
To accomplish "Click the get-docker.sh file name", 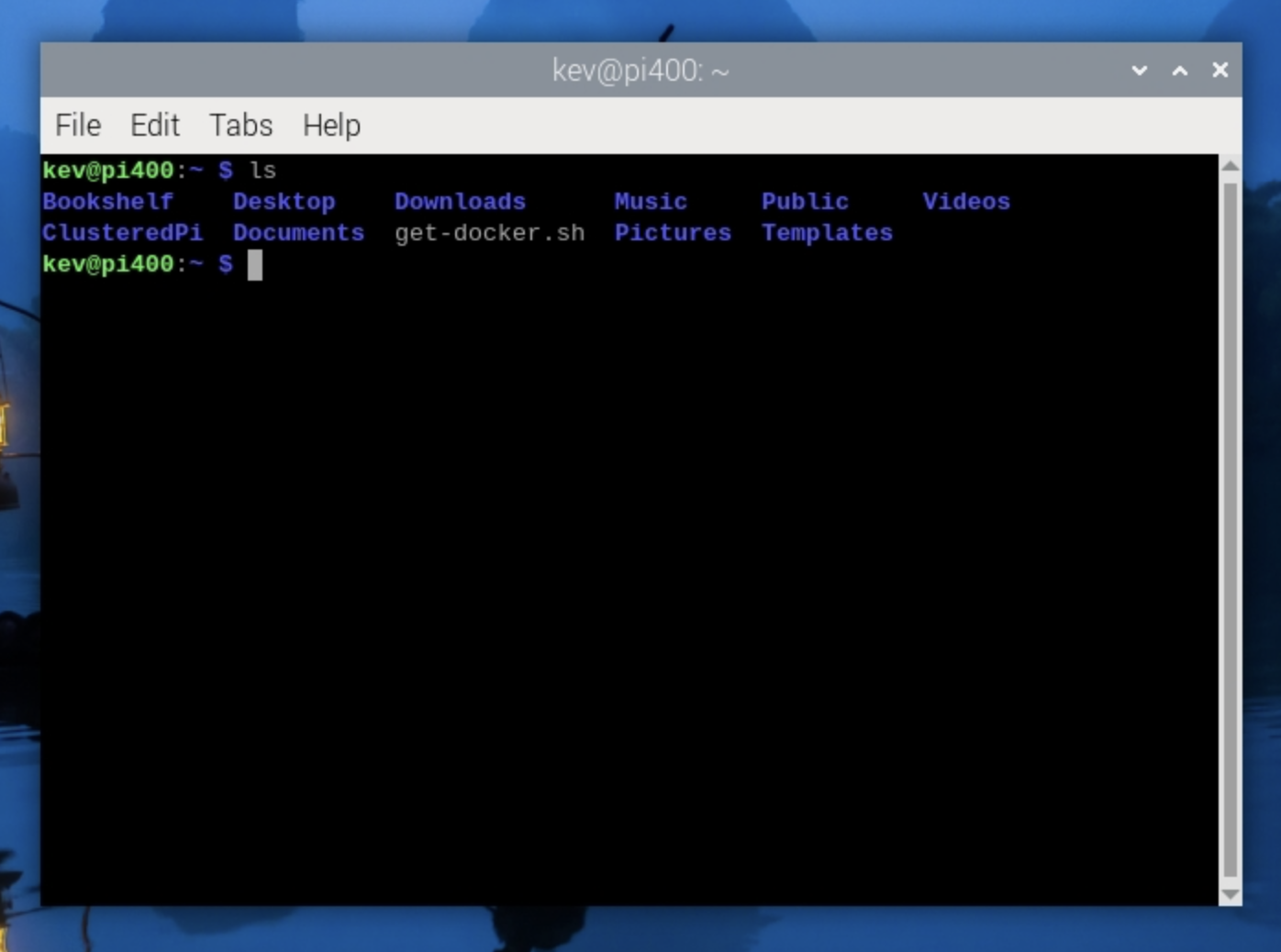I will point(489,234).
